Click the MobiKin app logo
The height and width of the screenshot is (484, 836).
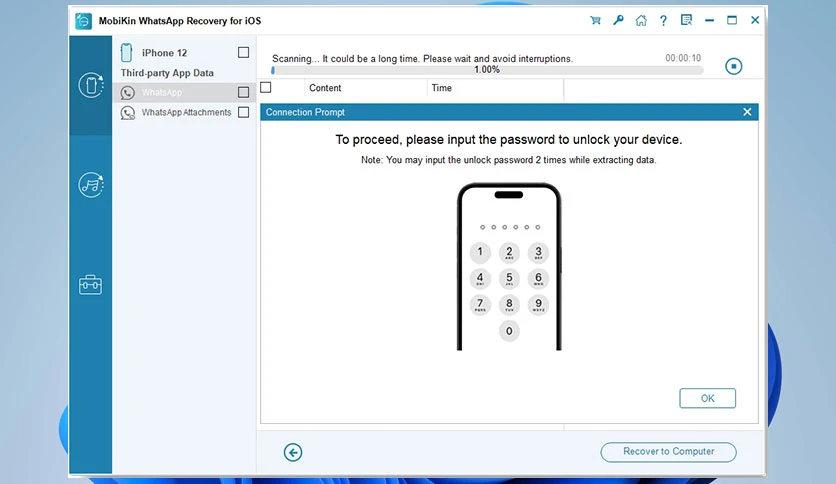[x=83, y=21]
